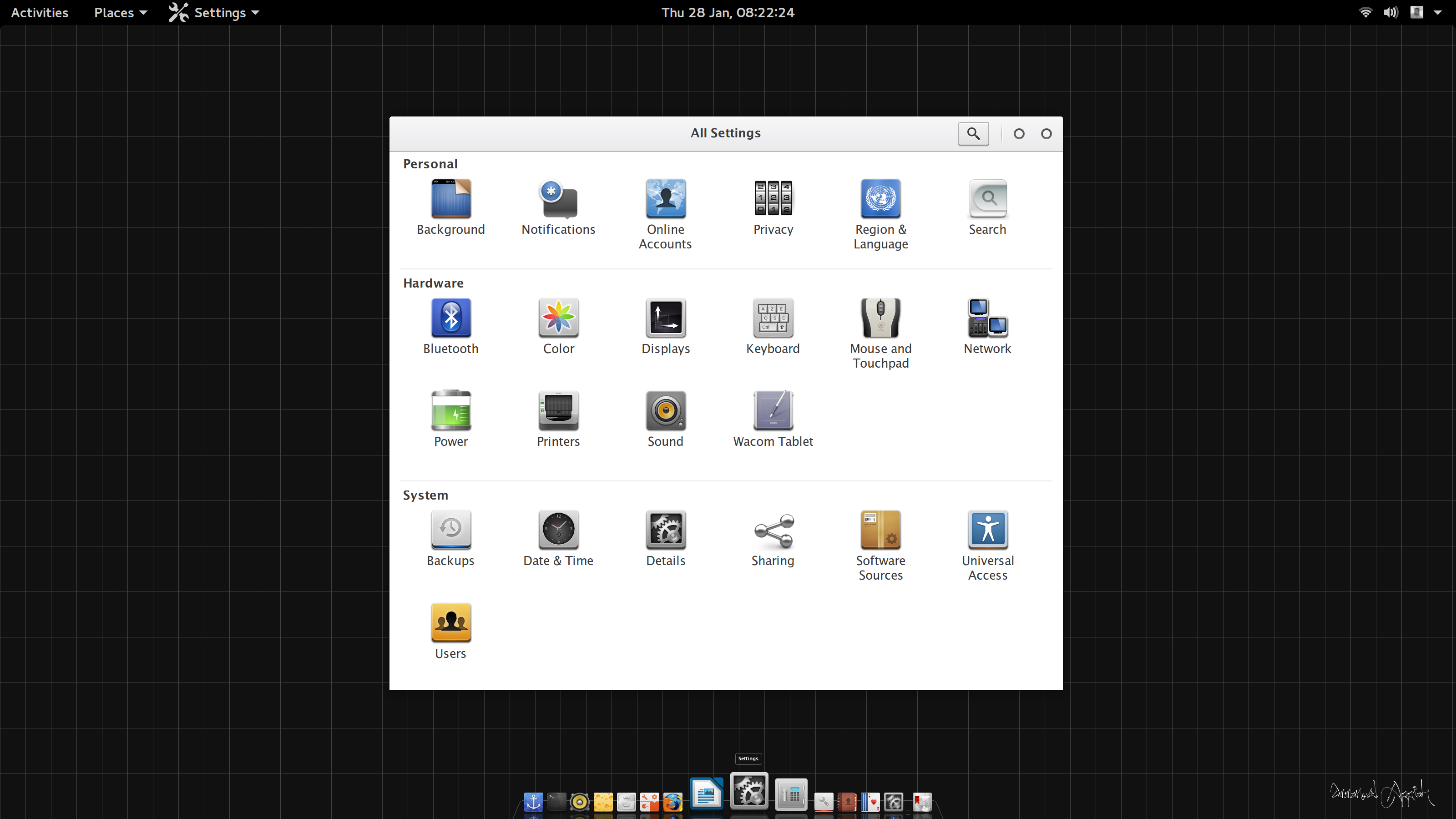Click the left circular window button in header

tap(1019, 134)
